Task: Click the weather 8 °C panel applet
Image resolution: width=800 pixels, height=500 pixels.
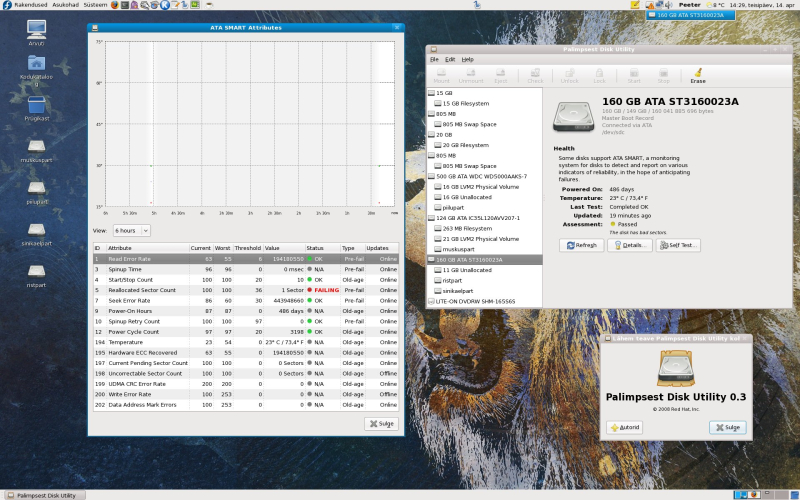Action: tap(715, 5)
